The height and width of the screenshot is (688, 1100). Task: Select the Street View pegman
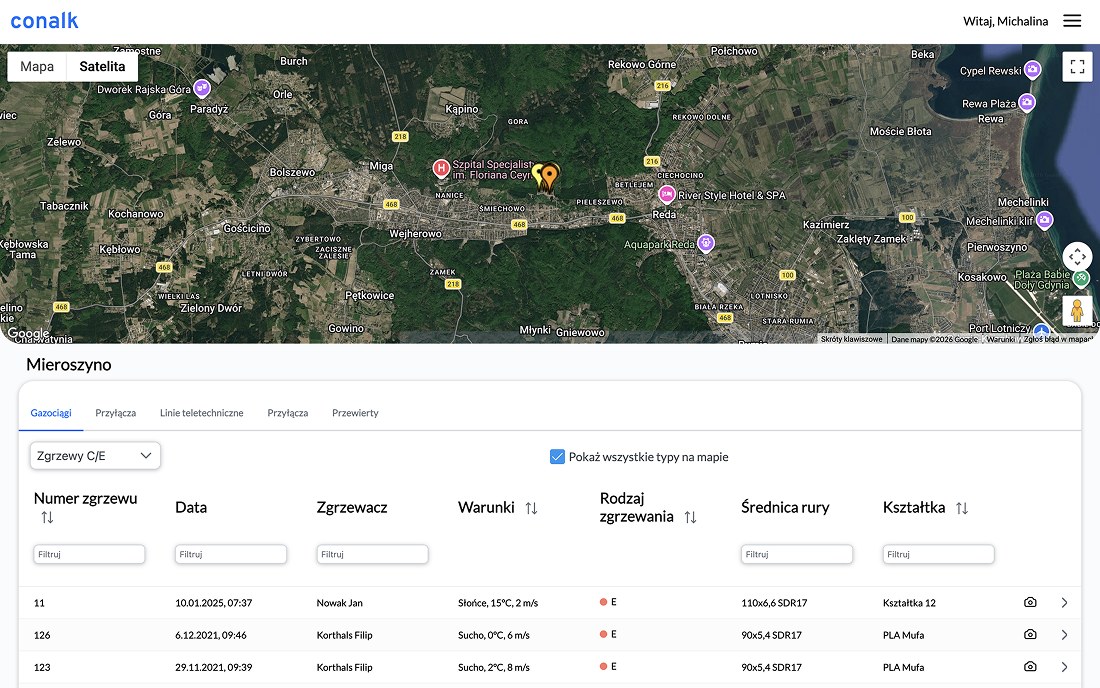[1078, 310]
